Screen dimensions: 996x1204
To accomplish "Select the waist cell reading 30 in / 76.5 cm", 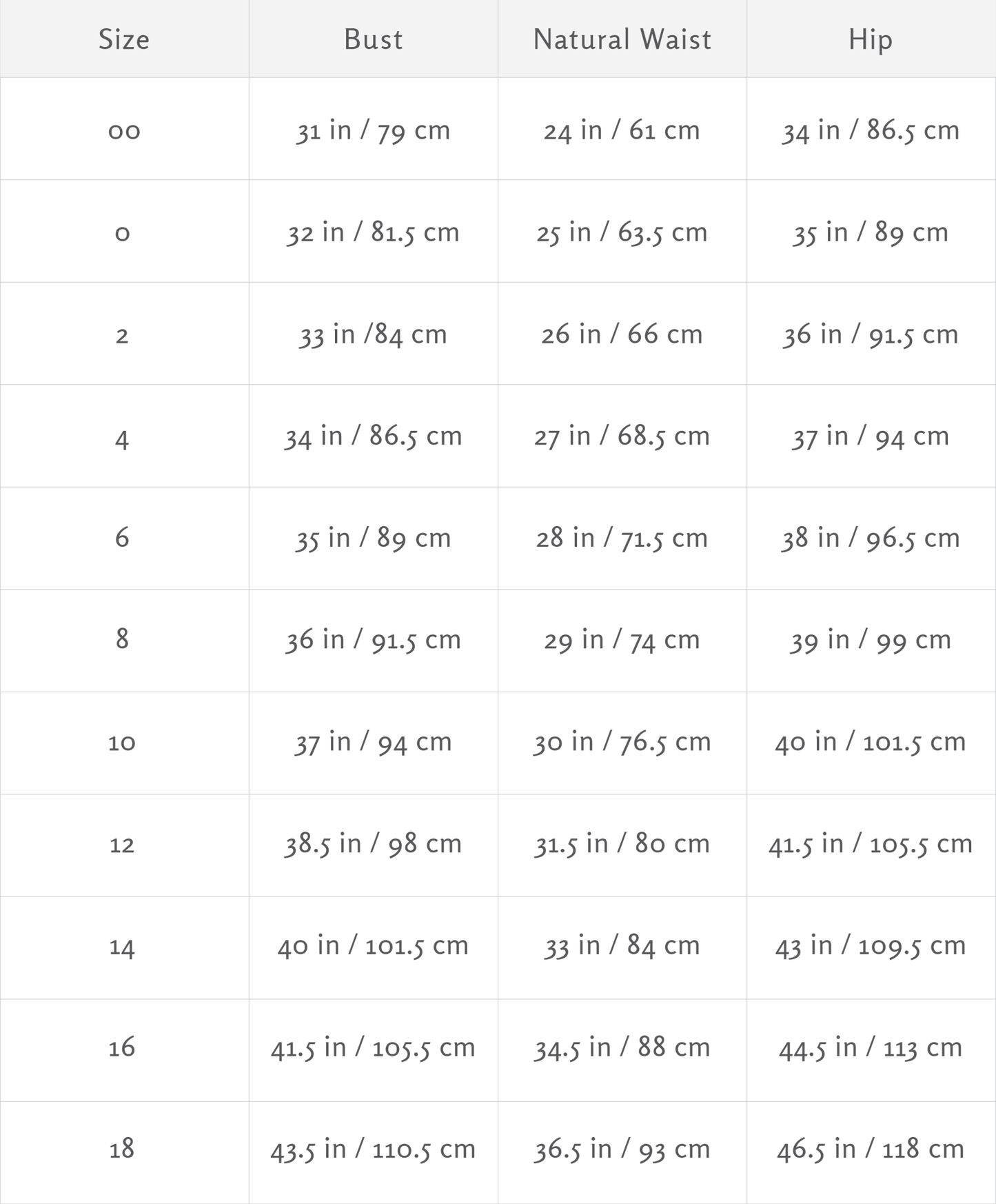I will (x=622, y=742).
